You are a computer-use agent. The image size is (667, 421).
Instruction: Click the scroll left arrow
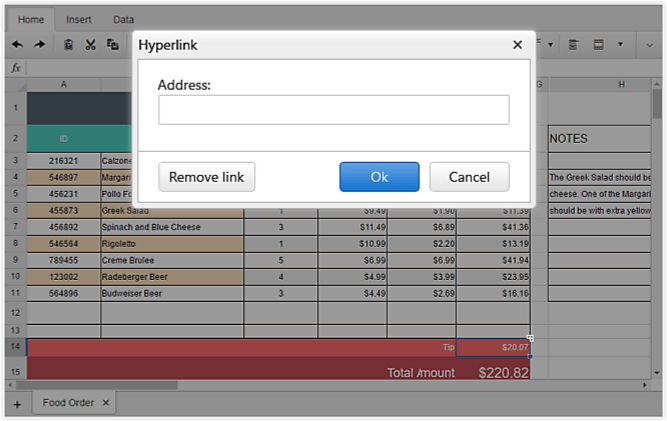tap(10, 385)
